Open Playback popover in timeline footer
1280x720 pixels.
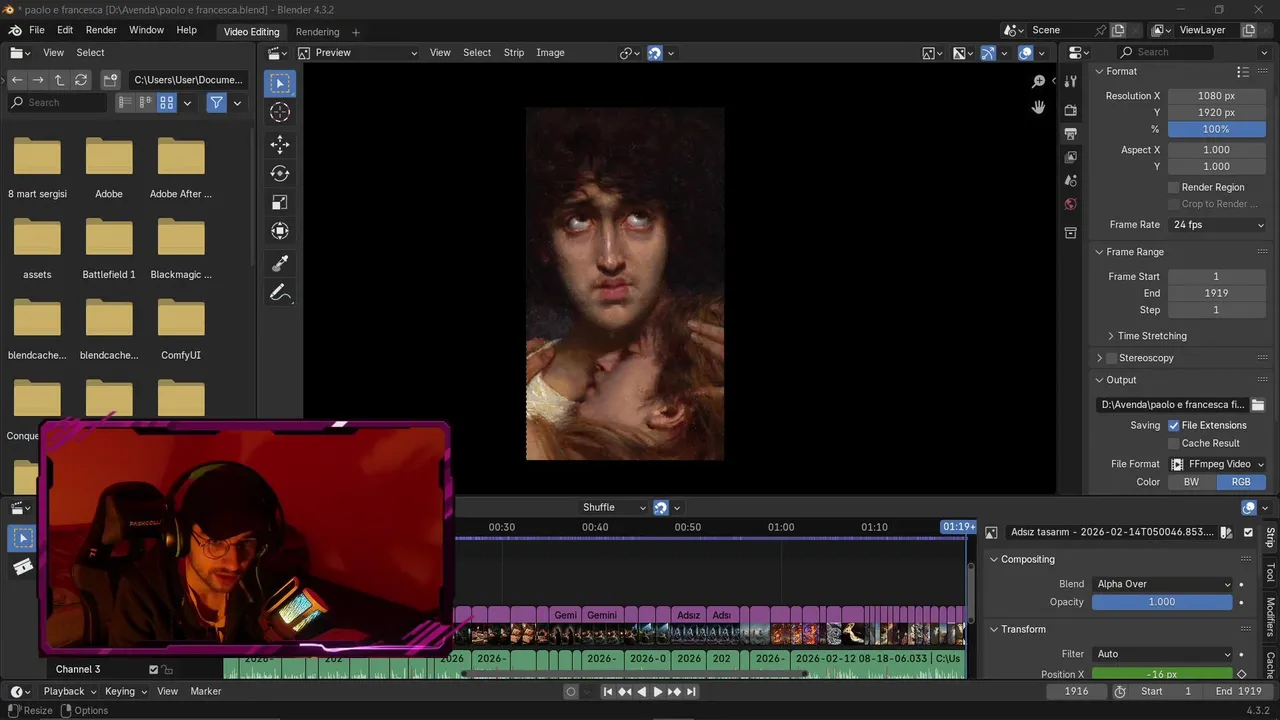pyautogui.click(x=68, y=691)
